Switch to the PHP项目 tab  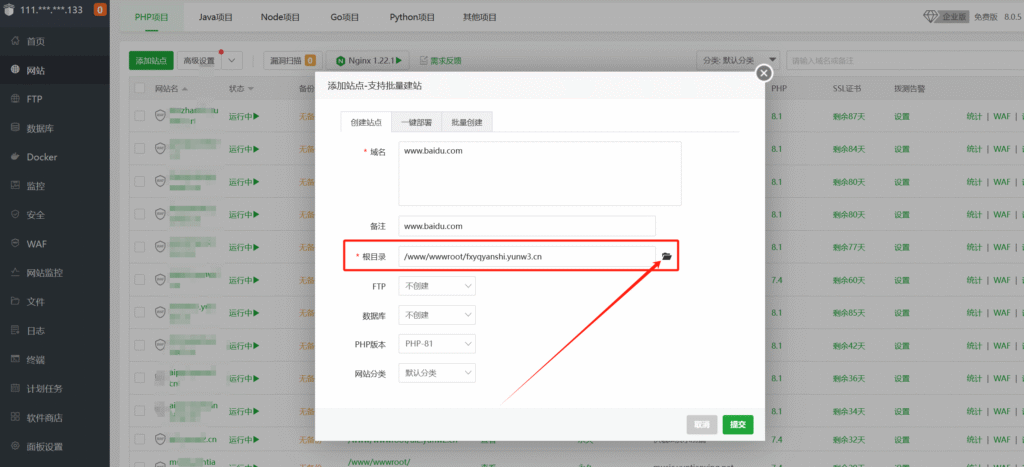tap(152, 17)
